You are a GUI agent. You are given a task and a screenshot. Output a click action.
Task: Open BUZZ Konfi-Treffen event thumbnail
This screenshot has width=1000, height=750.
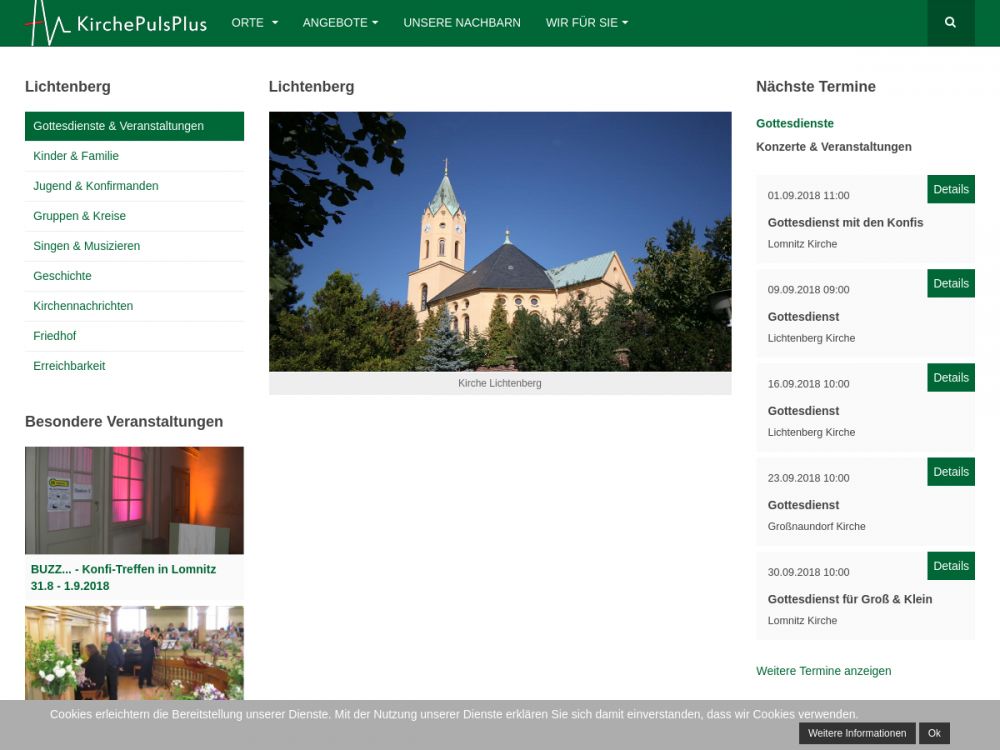click(x=134, y=500)
